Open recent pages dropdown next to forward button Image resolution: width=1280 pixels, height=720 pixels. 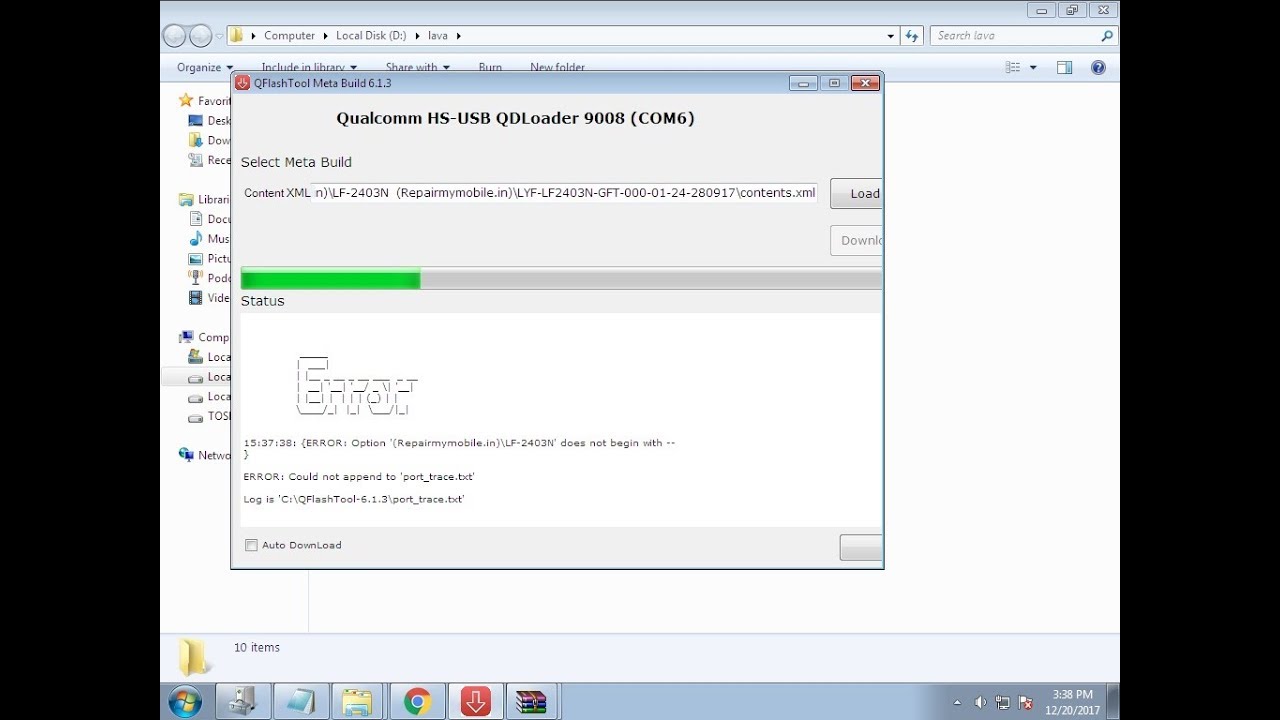(219, 36)
